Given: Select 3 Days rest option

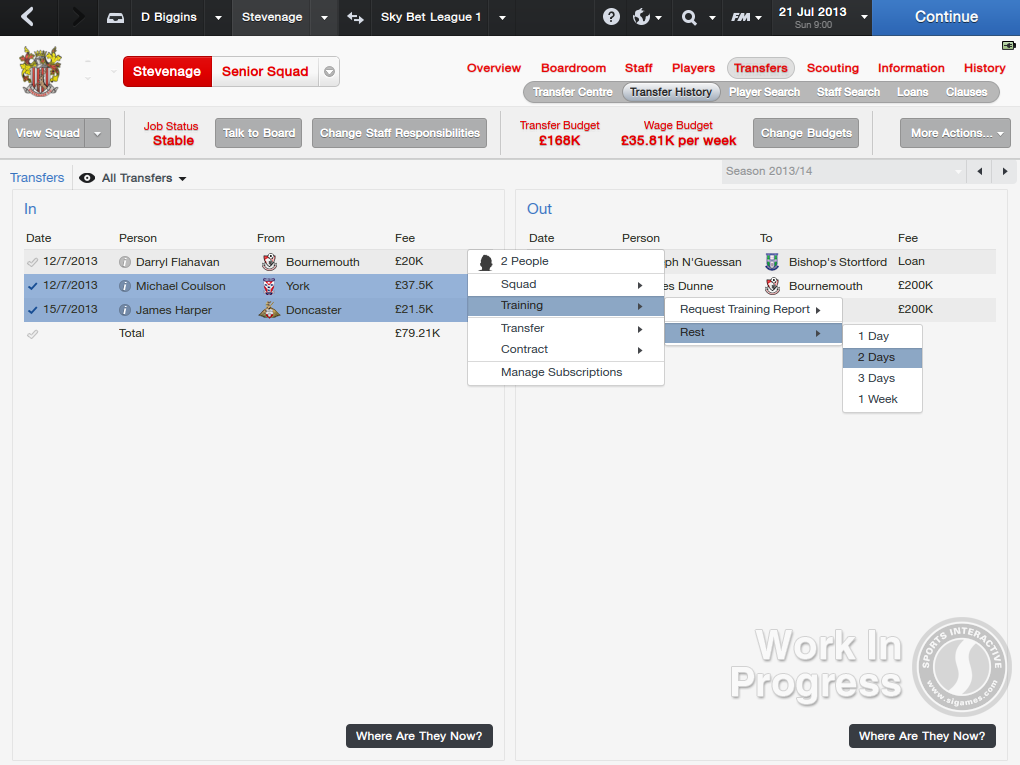Looking at the screenshot, I should pos(882,379).
